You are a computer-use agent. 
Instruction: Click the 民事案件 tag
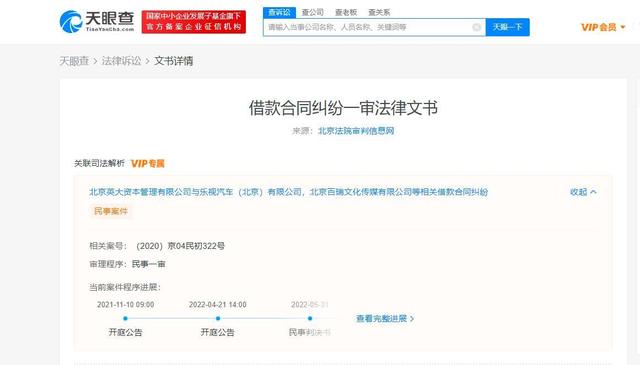point(111,211)
